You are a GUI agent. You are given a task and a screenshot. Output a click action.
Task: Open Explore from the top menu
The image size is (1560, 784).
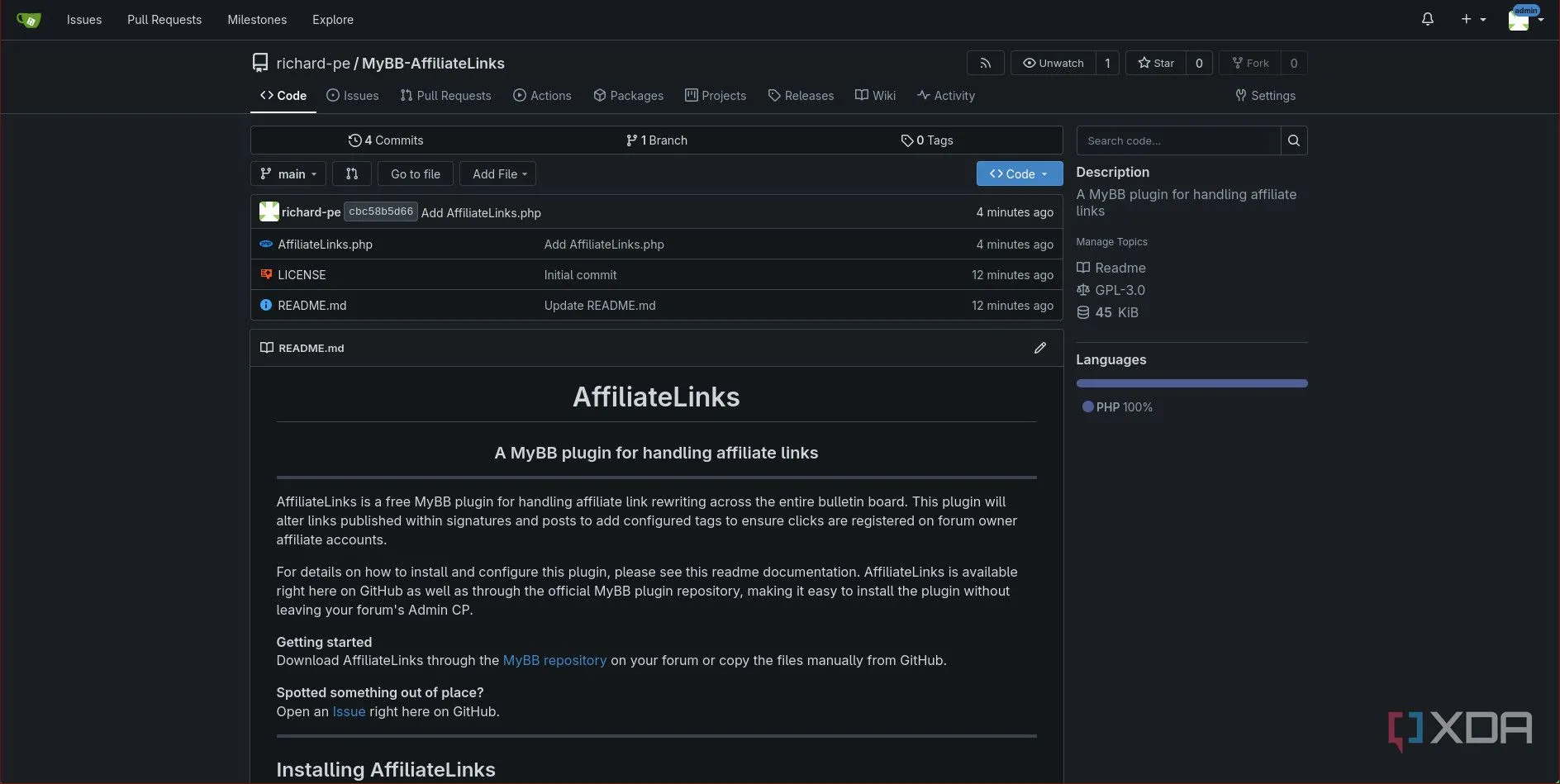click(332, 19)
